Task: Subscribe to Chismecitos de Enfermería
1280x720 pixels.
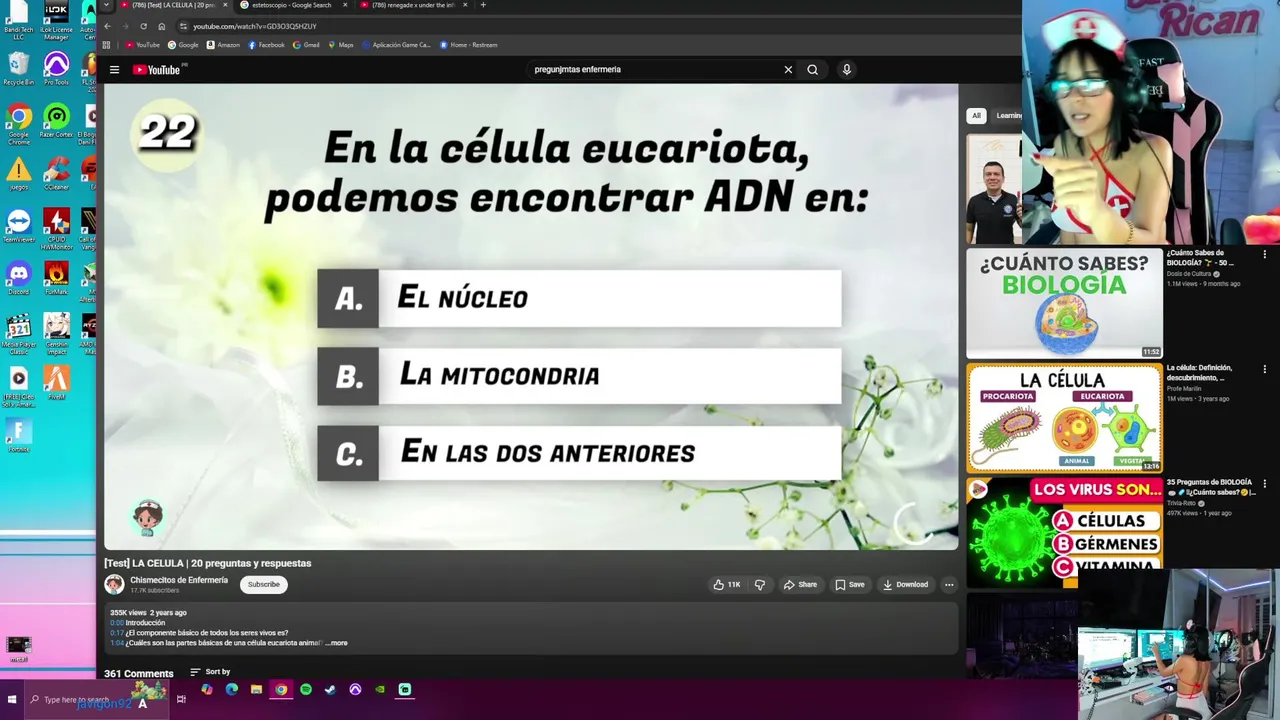Action: click(264, 585)
